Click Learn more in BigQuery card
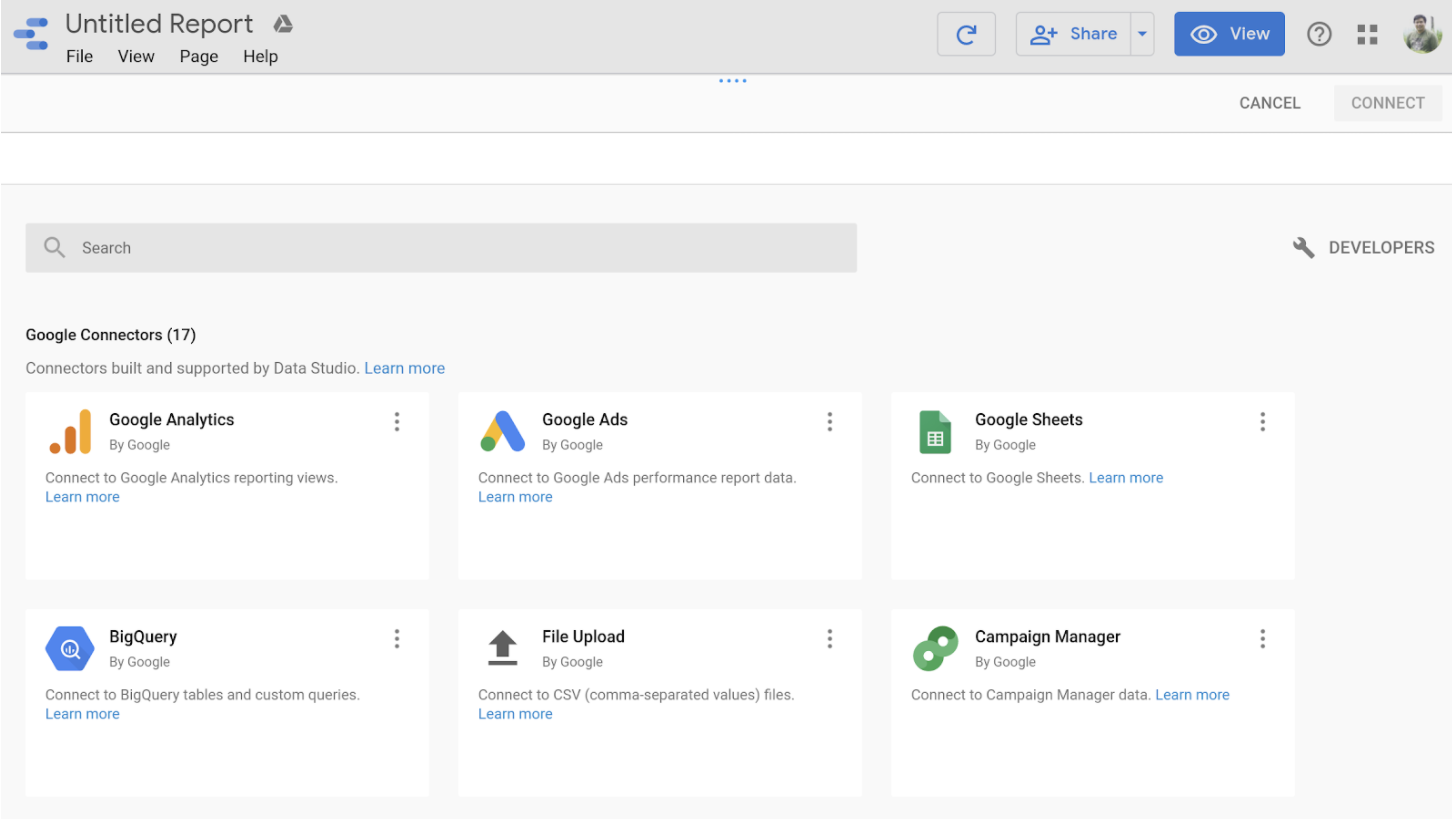 click(82, 714)
